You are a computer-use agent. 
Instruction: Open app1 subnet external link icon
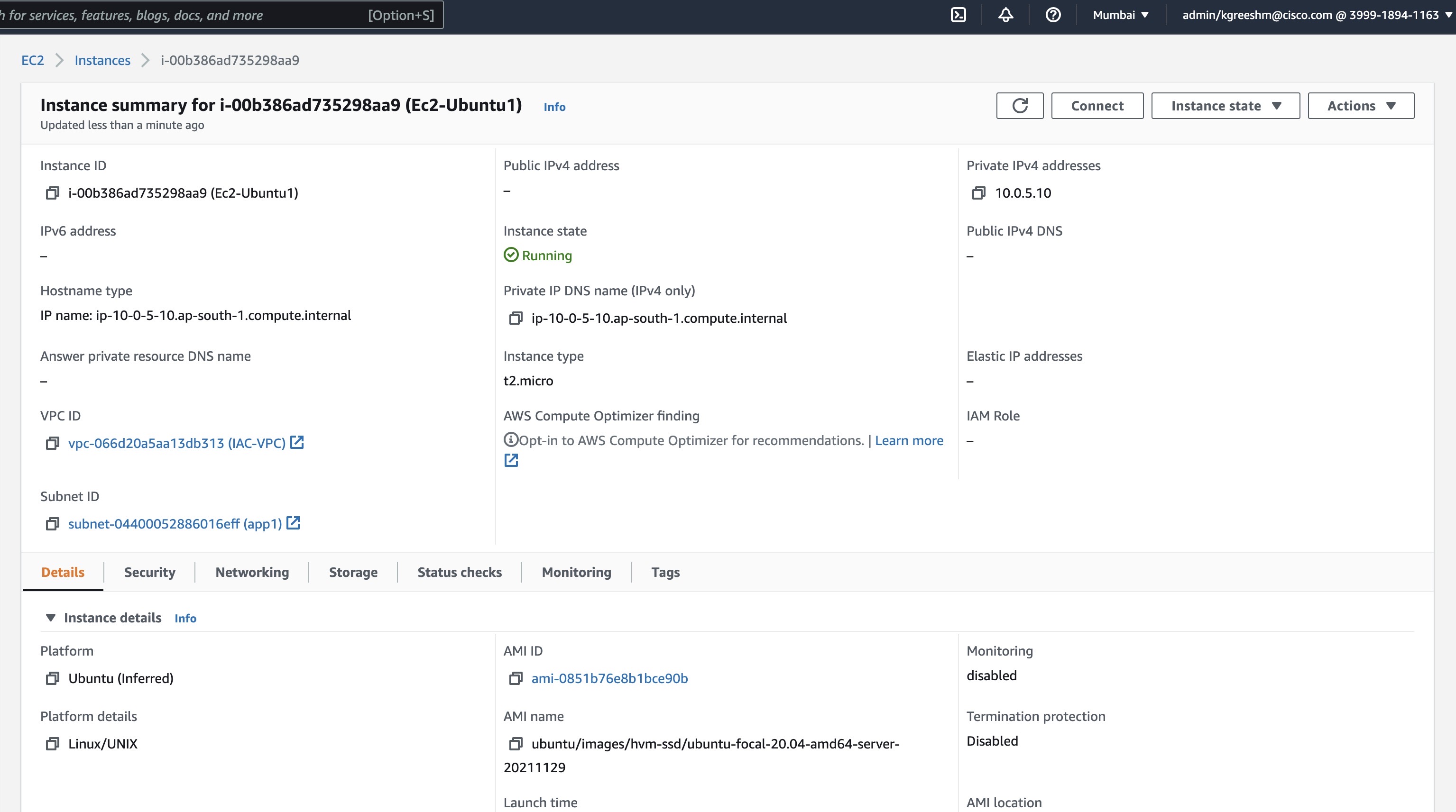293,523
